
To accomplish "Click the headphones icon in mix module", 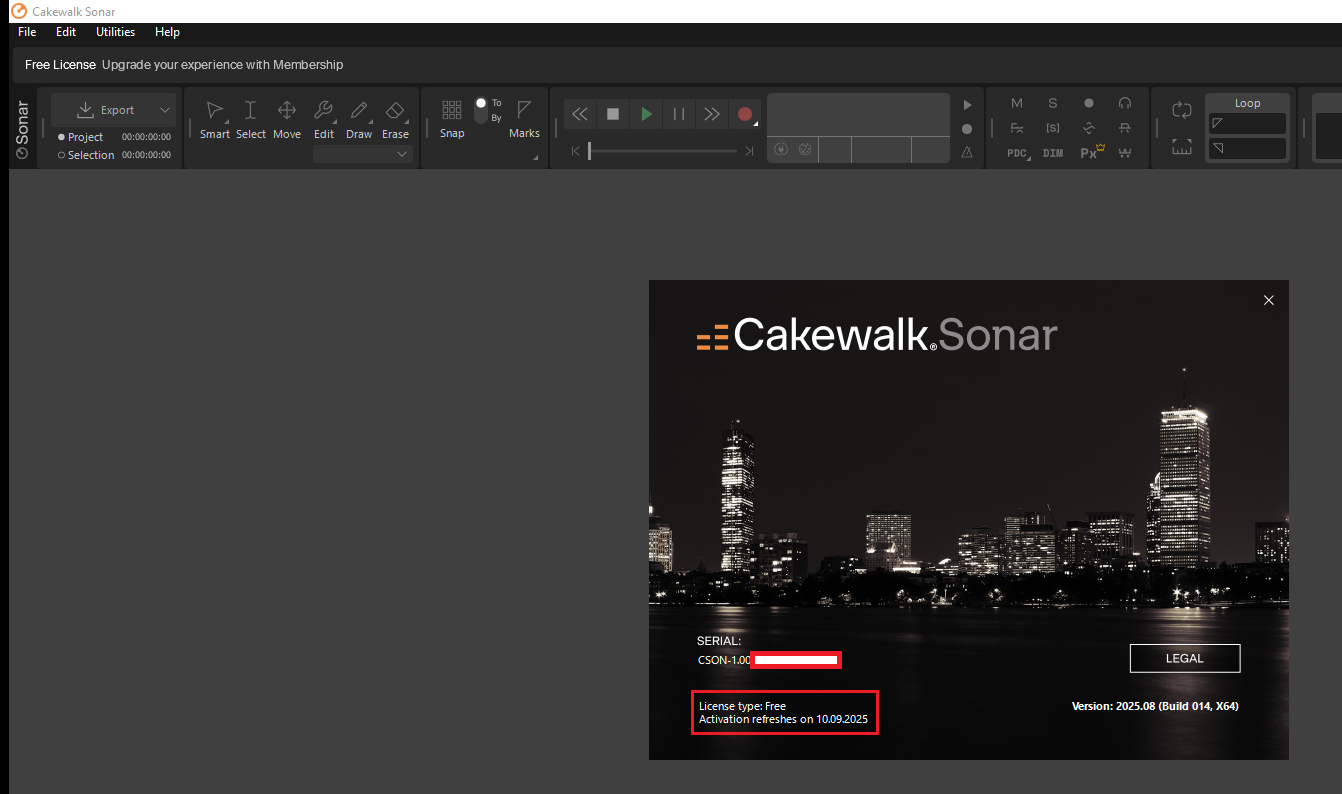I will pos(1125,103).
